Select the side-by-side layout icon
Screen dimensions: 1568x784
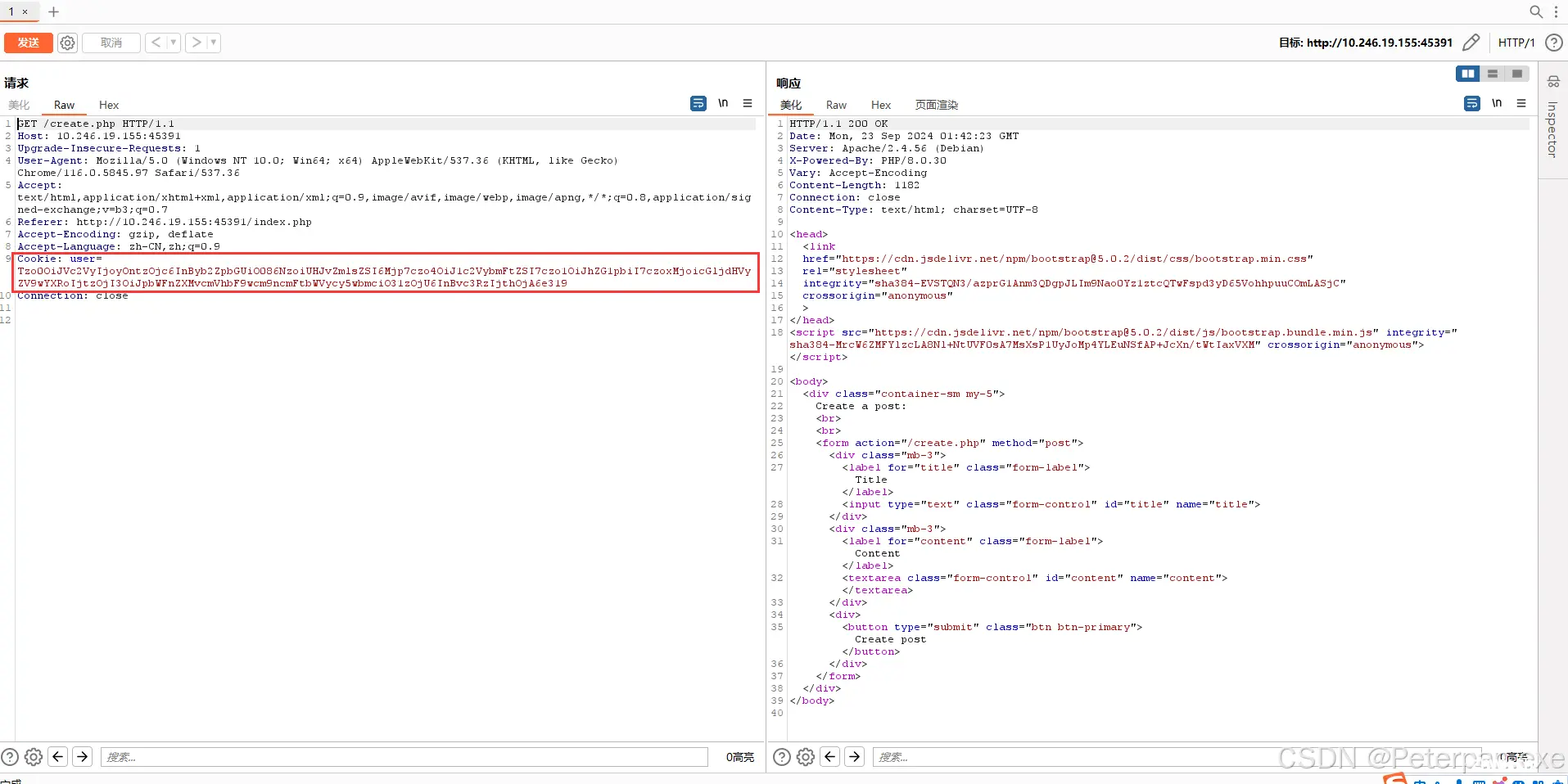(x=1468, y=74)
